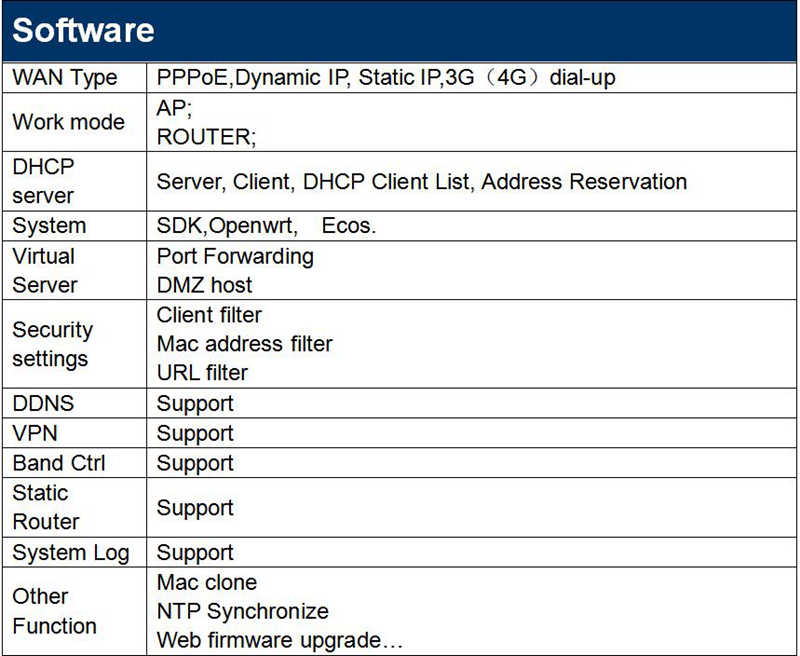Viewport: 800px width, 656px height.
Task: Click the Port Forwarding entry
Action: tap(235, 256)
